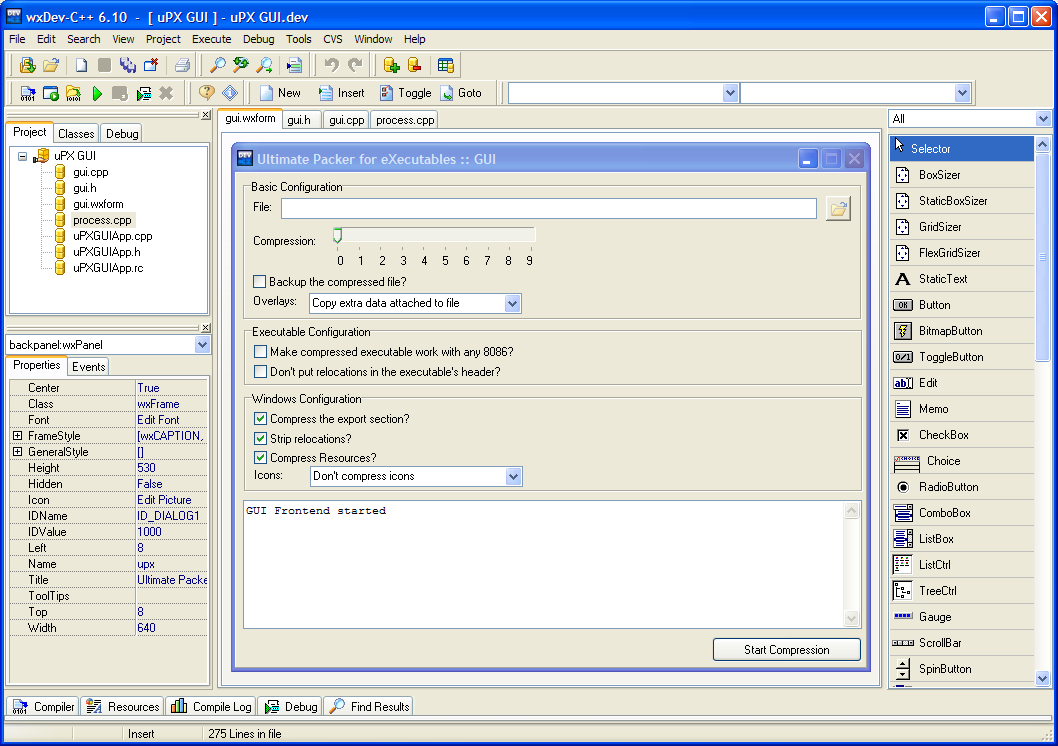Screen dimensions: 1058x746
Task: Uncheck Compress the export section
Action: 260,419
